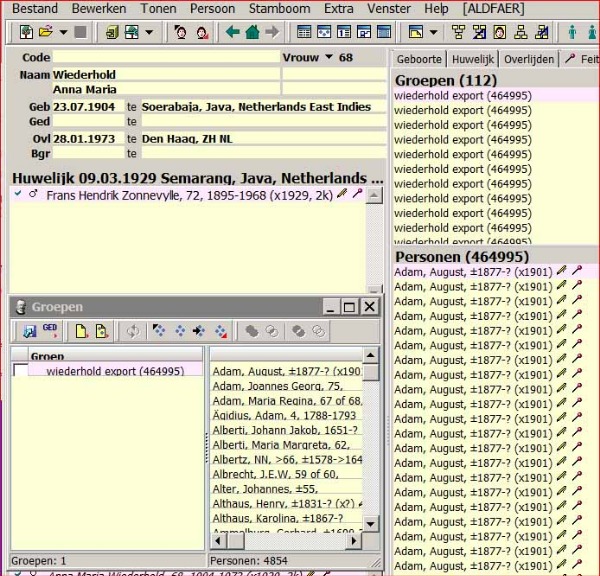Click the GED export icon in Groepen window
This screenshot has height=576, width=600.
tap(49, 331)
